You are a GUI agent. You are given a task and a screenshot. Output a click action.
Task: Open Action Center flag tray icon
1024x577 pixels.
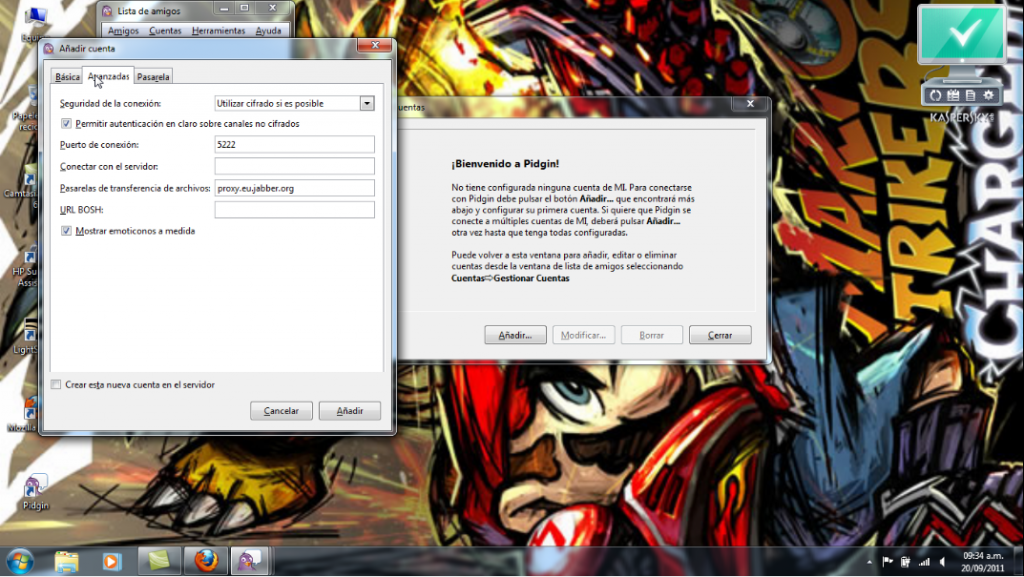(888, 562)
